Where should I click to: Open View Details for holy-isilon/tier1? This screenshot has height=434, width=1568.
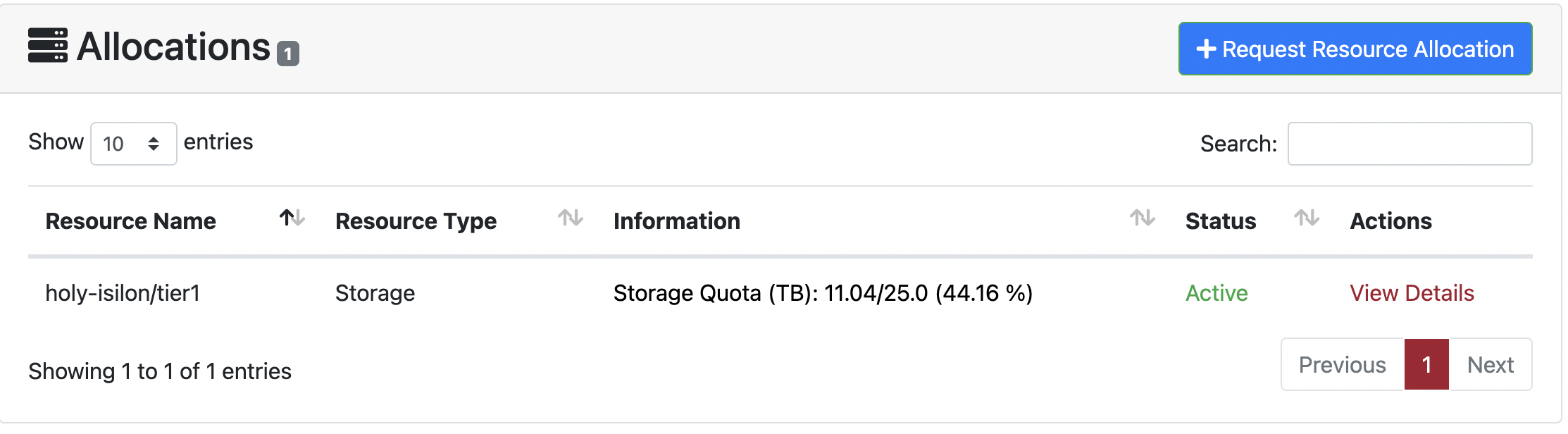click(x=1412, y=293)
